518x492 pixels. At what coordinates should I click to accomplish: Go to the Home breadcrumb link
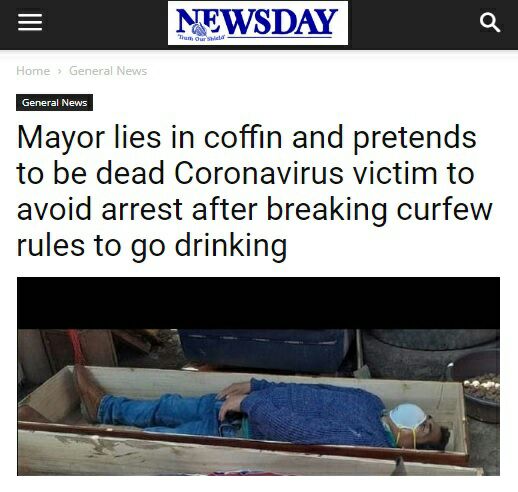[x=33, y=71]
